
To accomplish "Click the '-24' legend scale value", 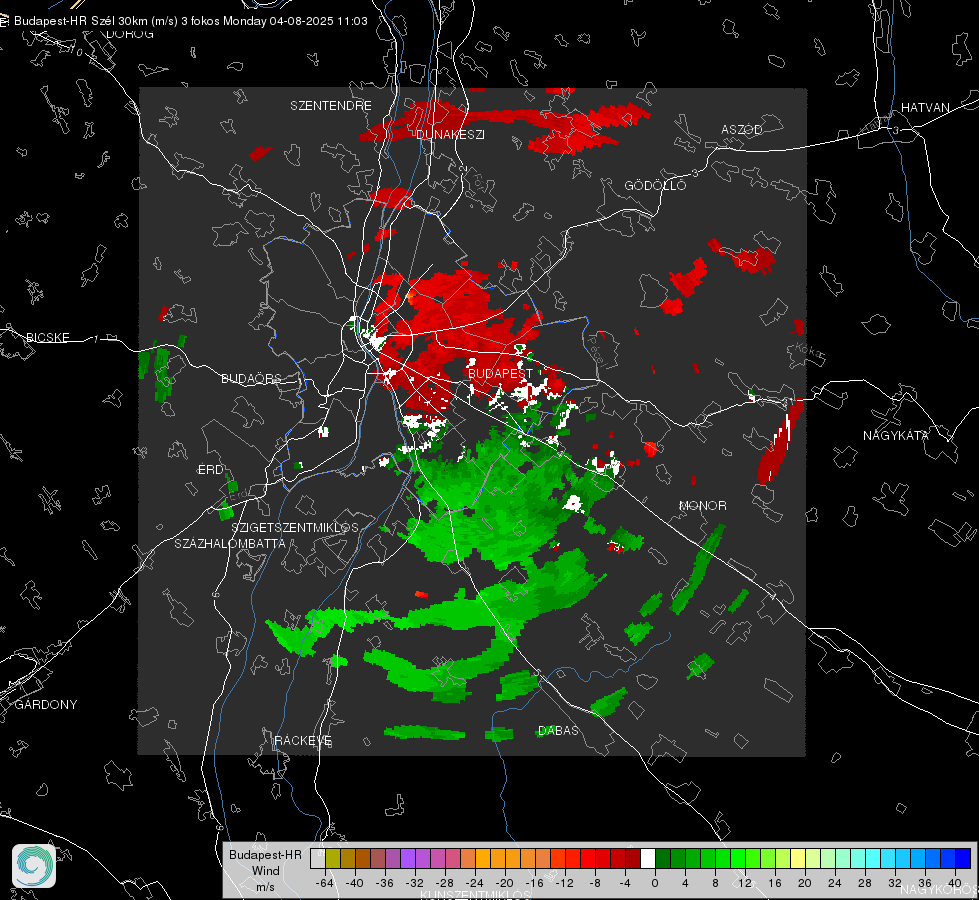I will (475, 883).
